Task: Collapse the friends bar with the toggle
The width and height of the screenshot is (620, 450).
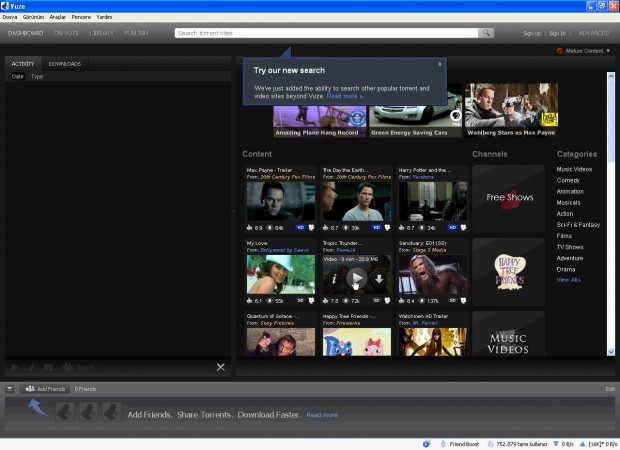Action: pos(10,388)
